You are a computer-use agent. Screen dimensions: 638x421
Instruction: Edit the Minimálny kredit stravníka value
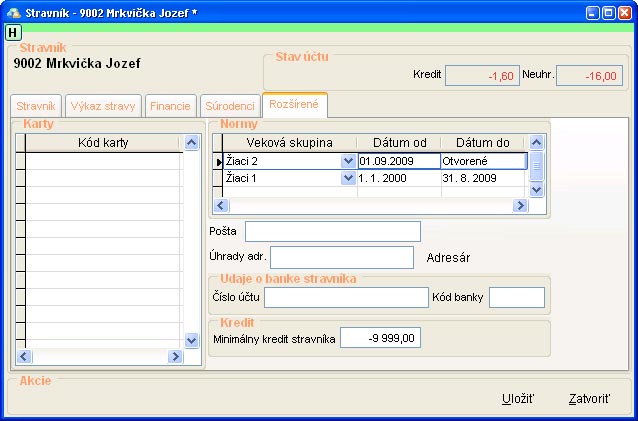click(380, 338)
